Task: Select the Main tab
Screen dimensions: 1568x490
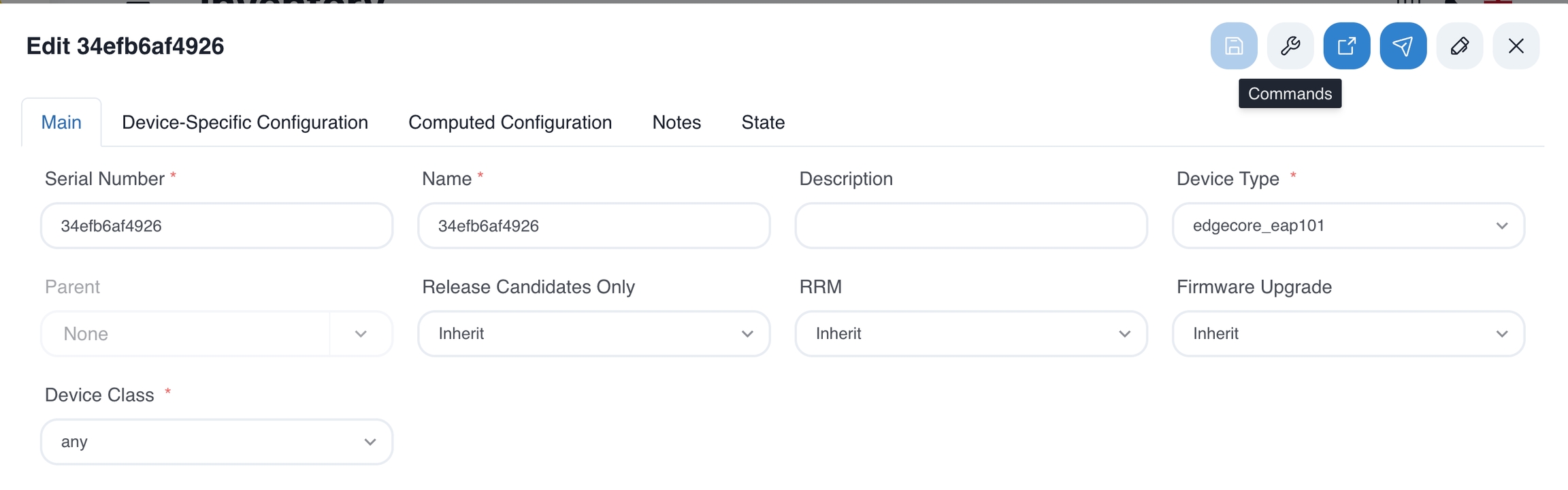Action: 61,122
